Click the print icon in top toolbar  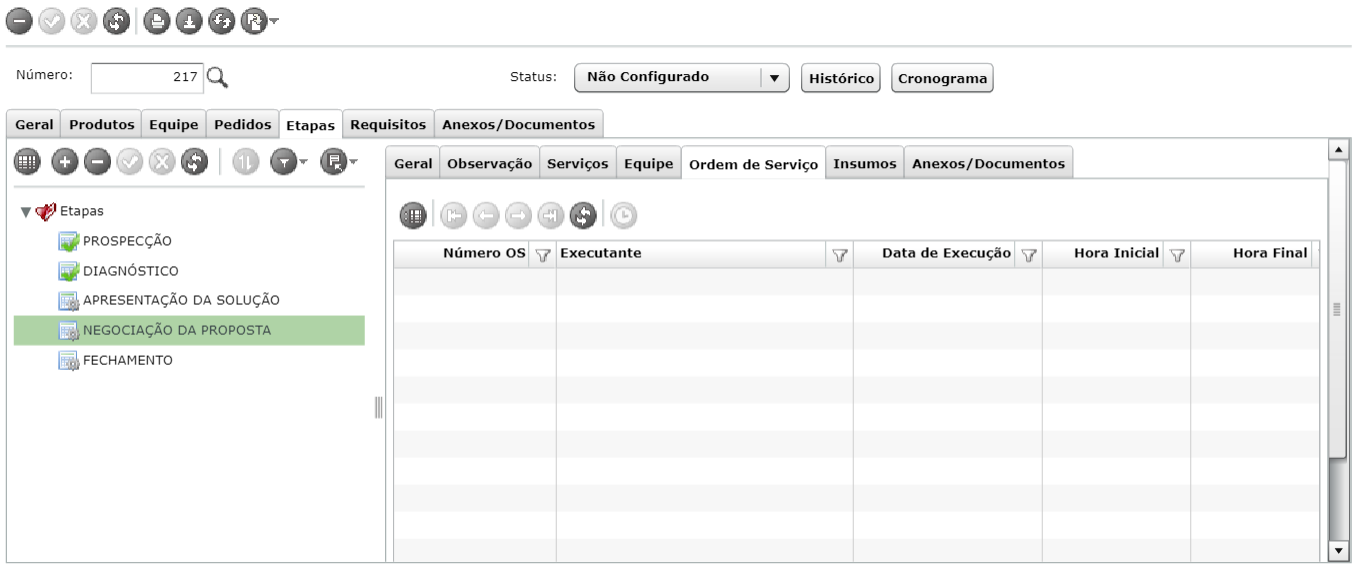[155, 19]
